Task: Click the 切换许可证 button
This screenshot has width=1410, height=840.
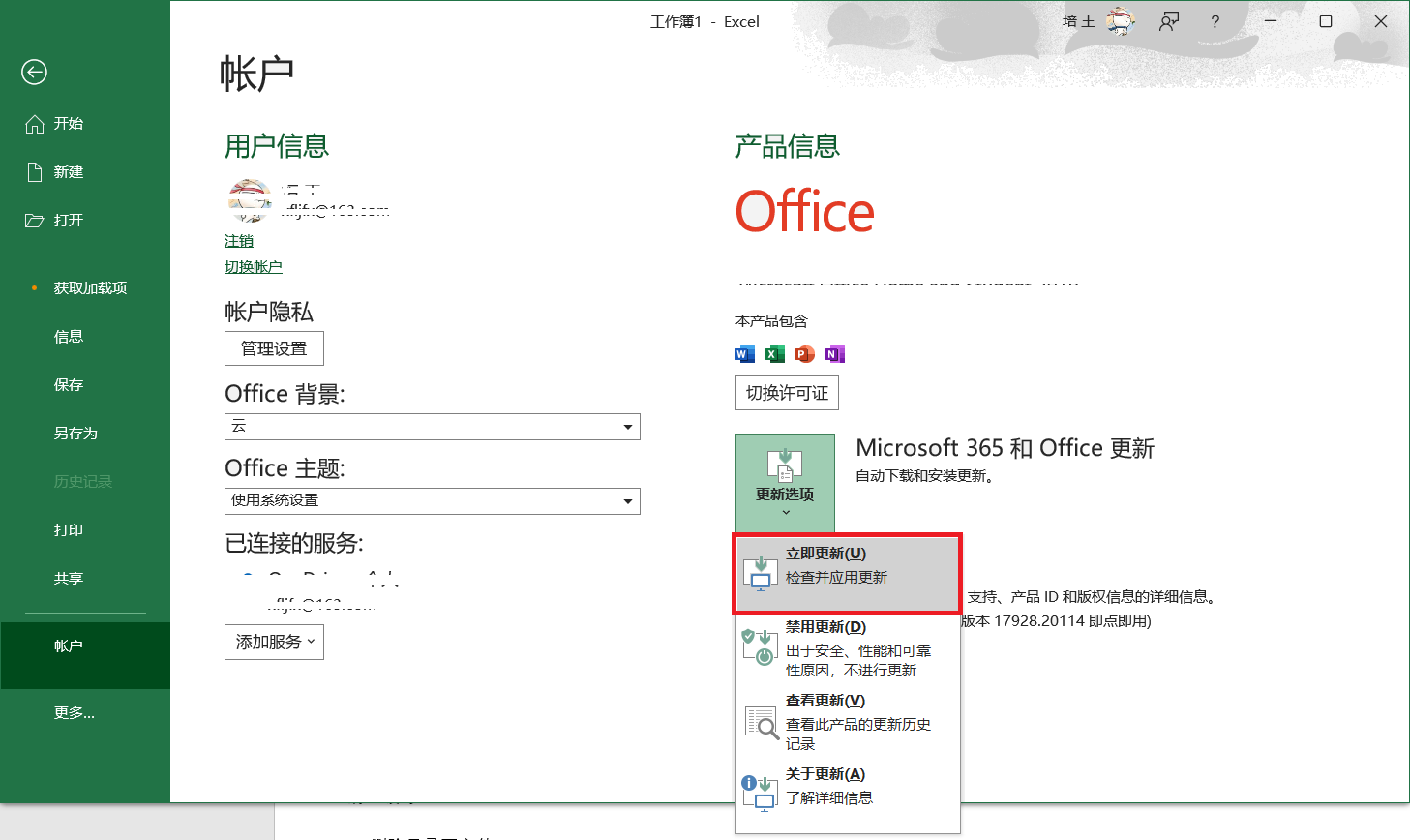Action: coord(787,393)
